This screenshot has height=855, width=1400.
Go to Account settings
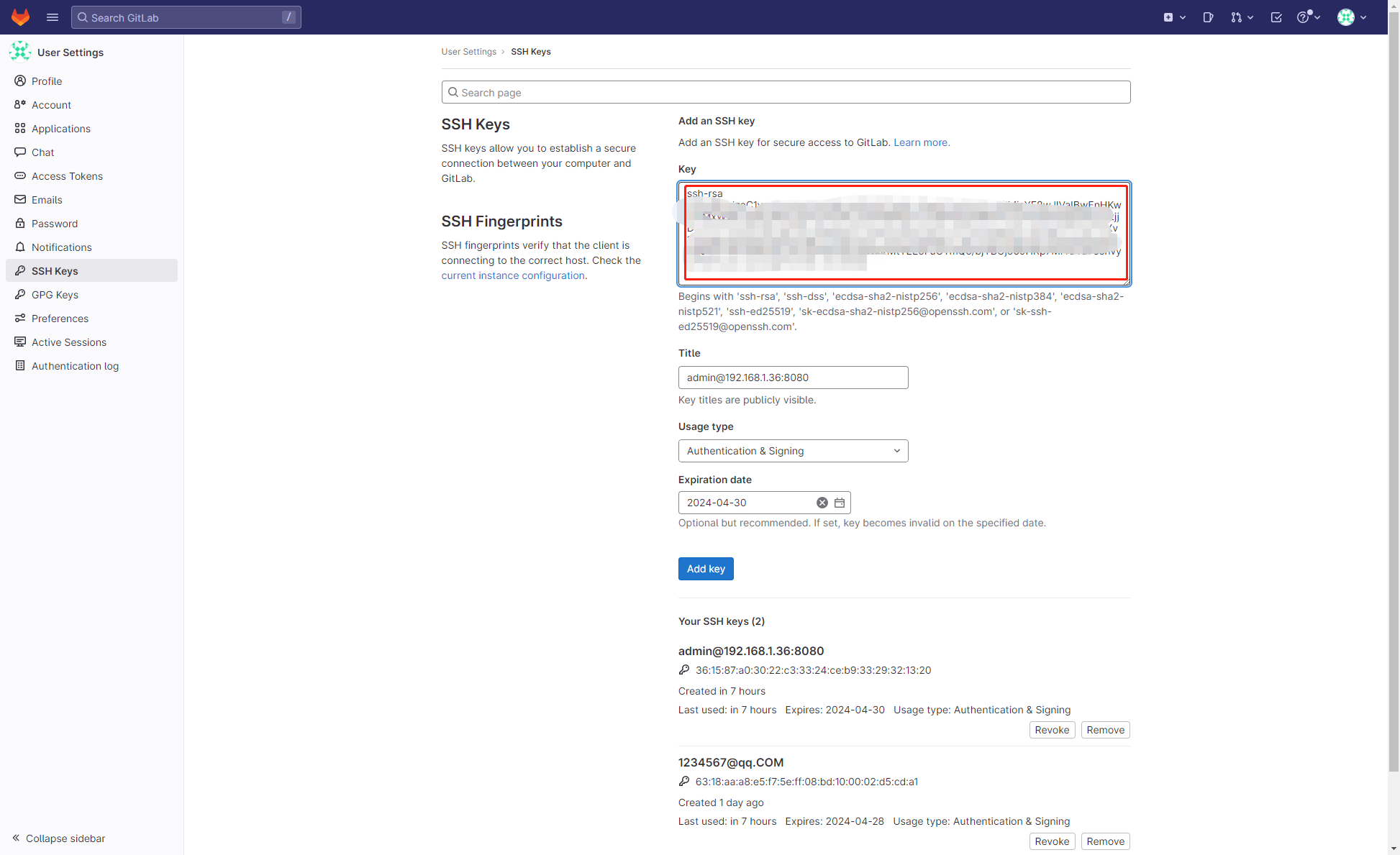pyautogui.click(x=91, y=105)
